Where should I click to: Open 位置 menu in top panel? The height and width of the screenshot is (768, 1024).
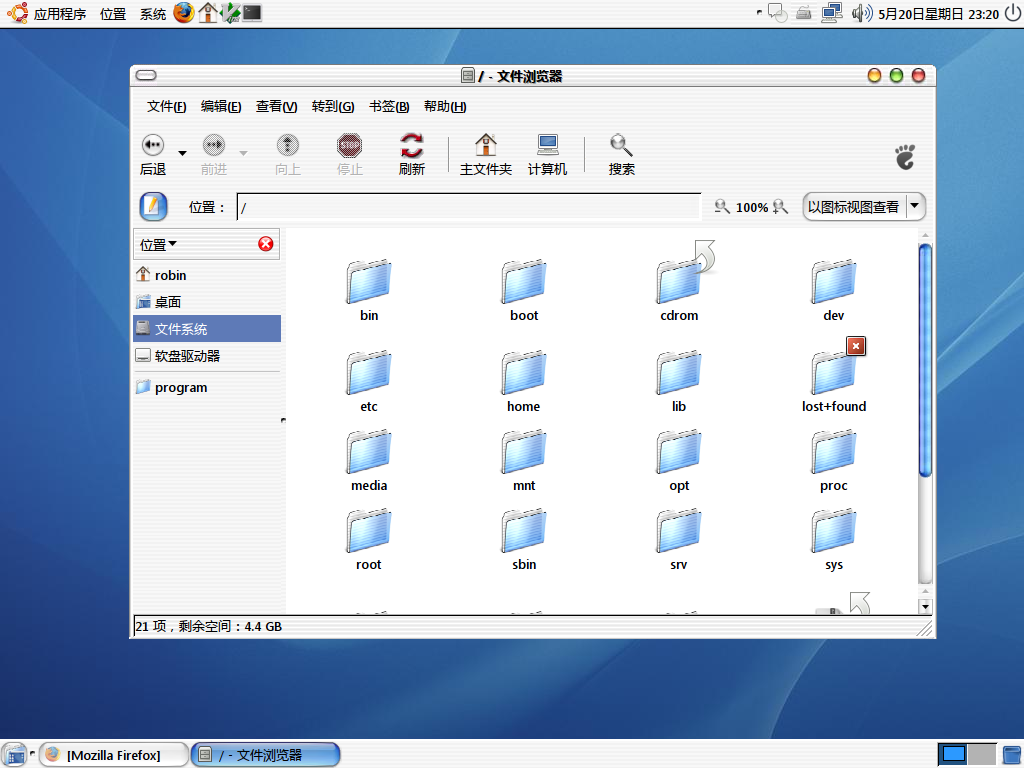click(x=113, y=14)
